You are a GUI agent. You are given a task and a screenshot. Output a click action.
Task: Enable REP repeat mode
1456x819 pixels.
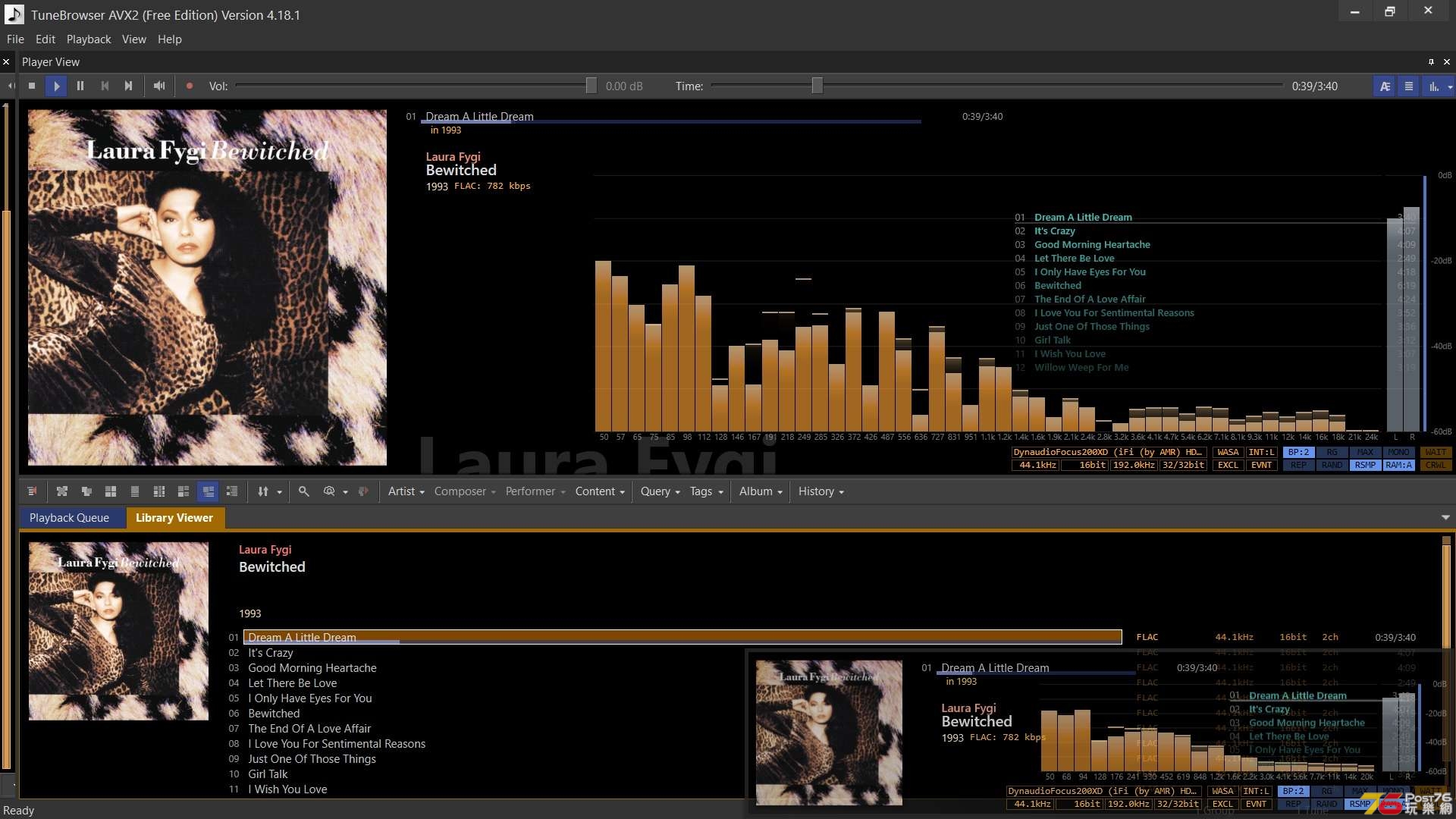pos(1298,465)
